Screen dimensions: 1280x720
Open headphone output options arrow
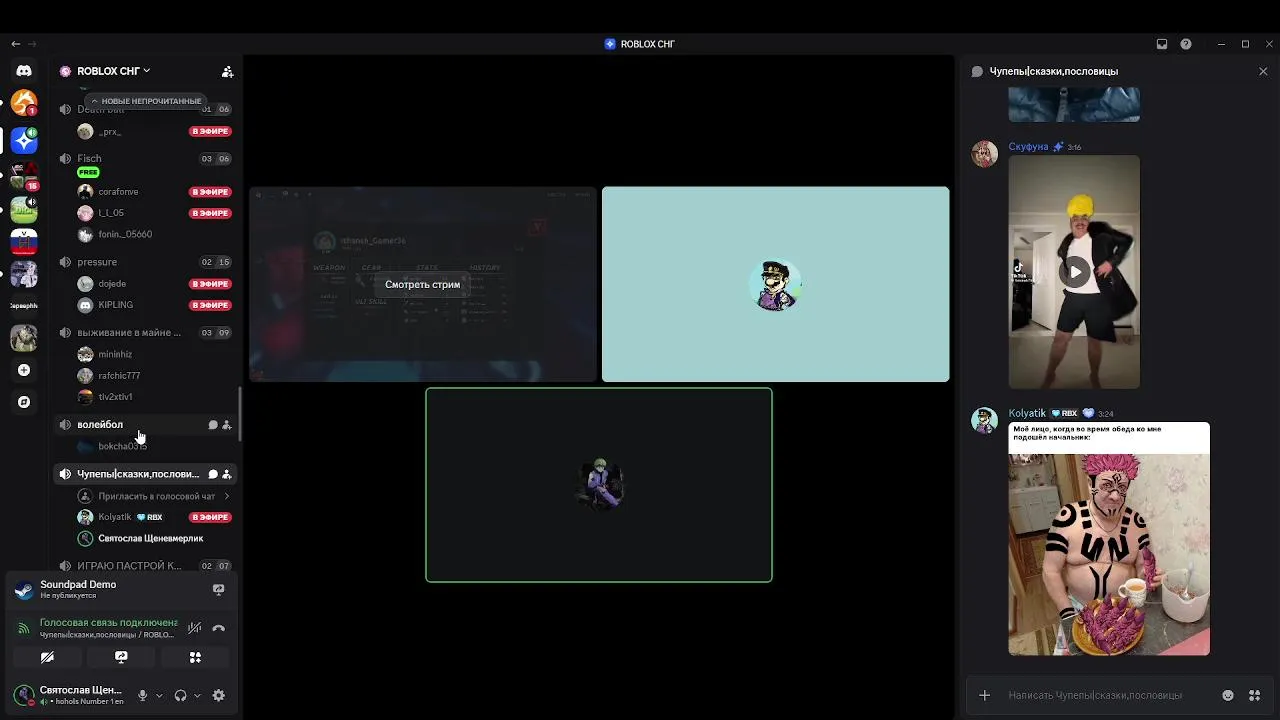[x=197, y=695]
